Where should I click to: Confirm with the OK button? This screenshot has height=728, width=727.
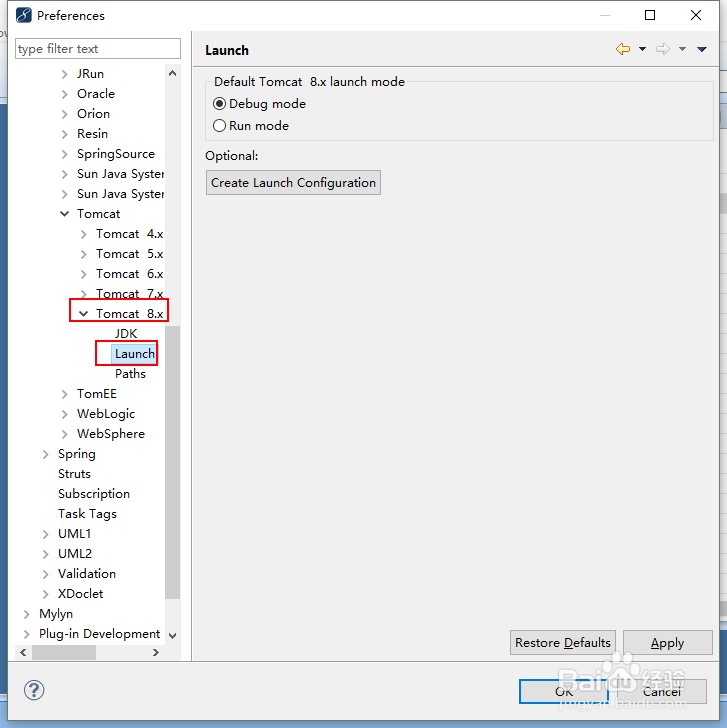564,692
